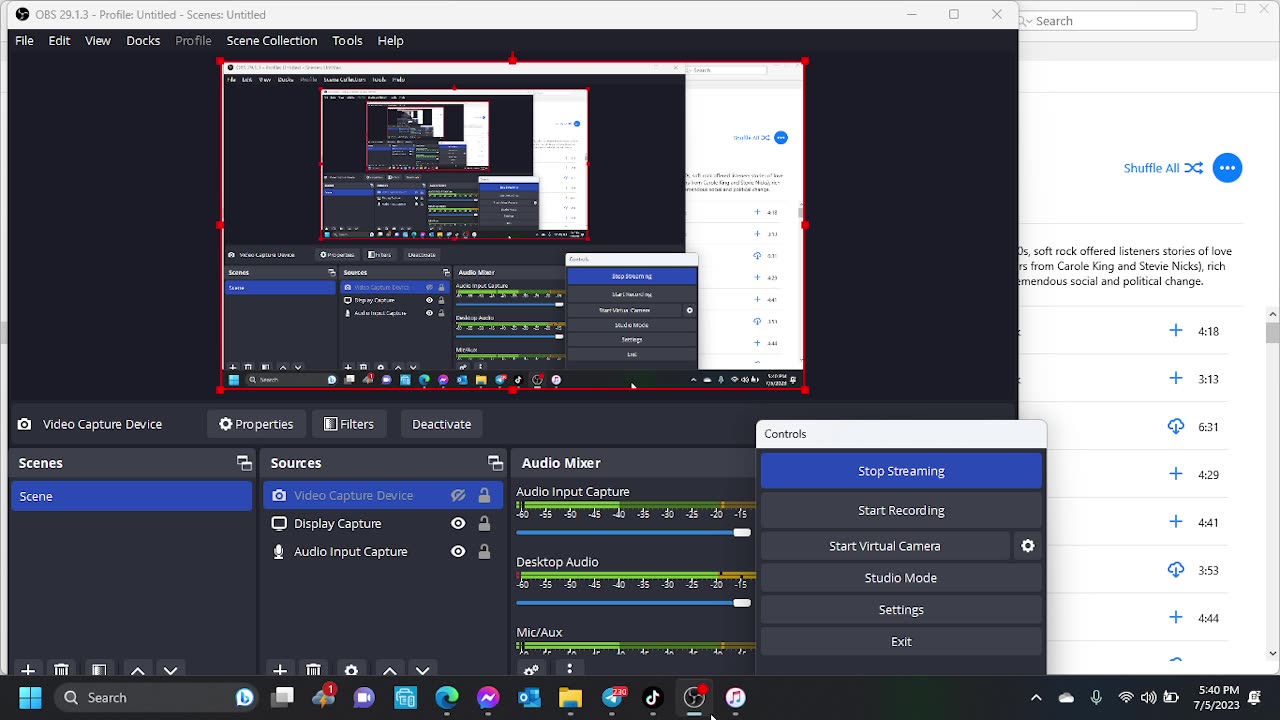
Task: Open Settings from the Controls dock
Action: click(x=901, y=610)
